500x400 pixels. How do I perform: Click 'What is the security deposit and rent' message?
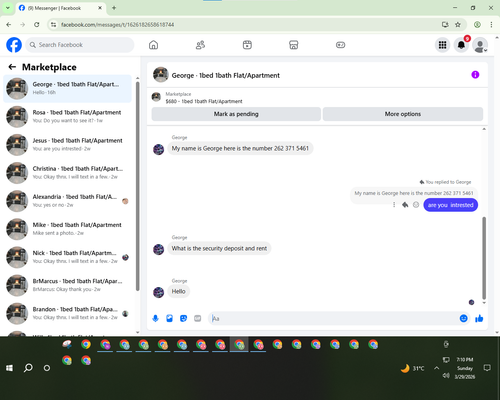click(219, 248)
